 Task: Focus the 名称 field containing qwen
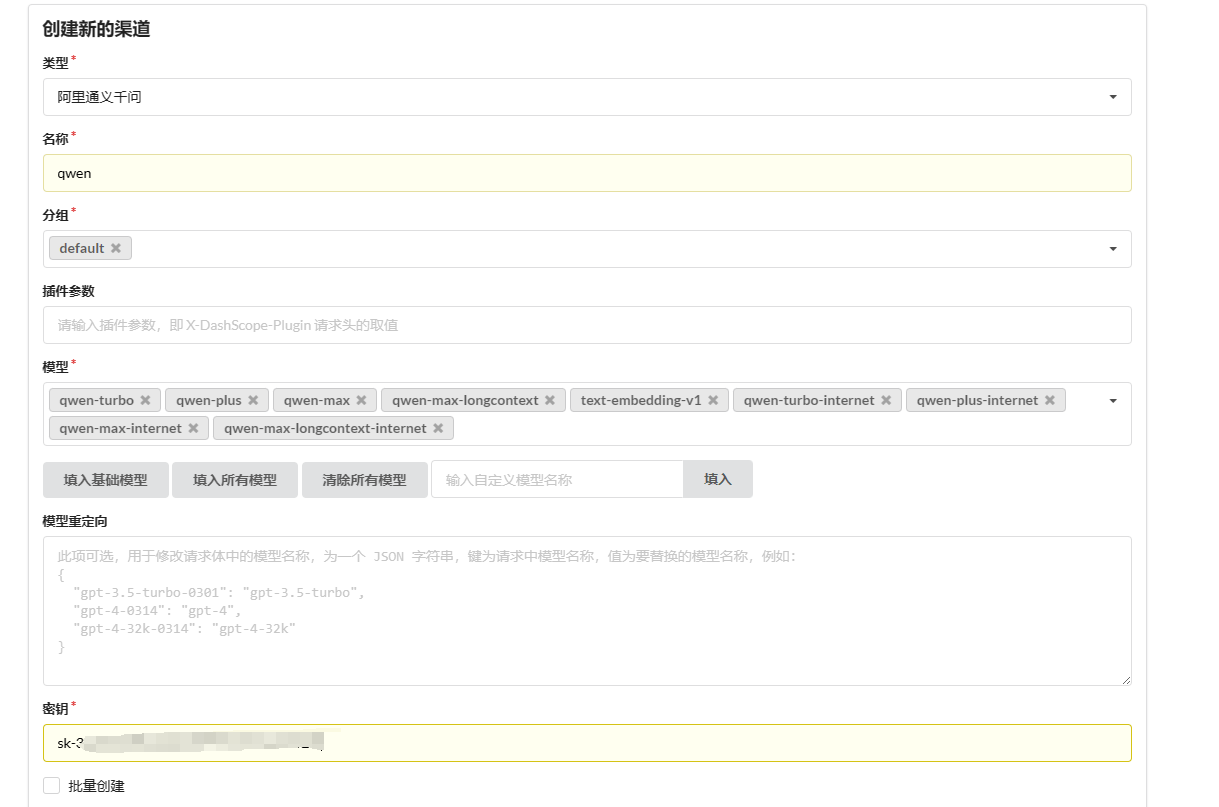(x=587, y=173)
